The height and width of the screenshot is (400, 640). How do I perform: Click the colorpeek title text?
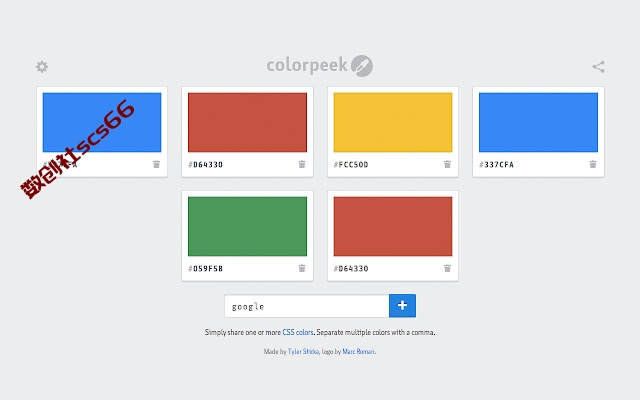(307, 66)
